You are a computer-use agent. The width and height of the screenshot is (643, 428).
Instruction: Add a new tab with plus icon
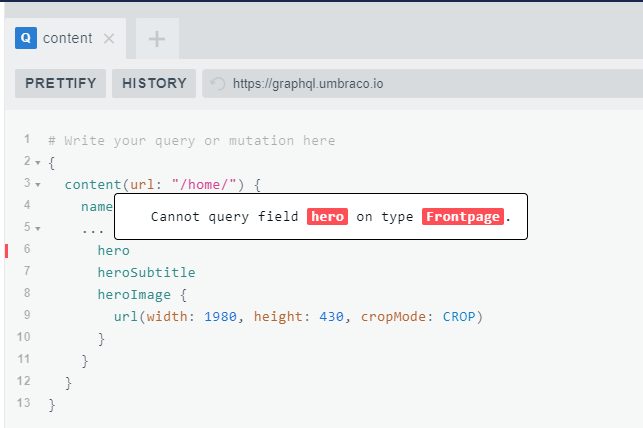pyautogui.click(x=157, y=39)
